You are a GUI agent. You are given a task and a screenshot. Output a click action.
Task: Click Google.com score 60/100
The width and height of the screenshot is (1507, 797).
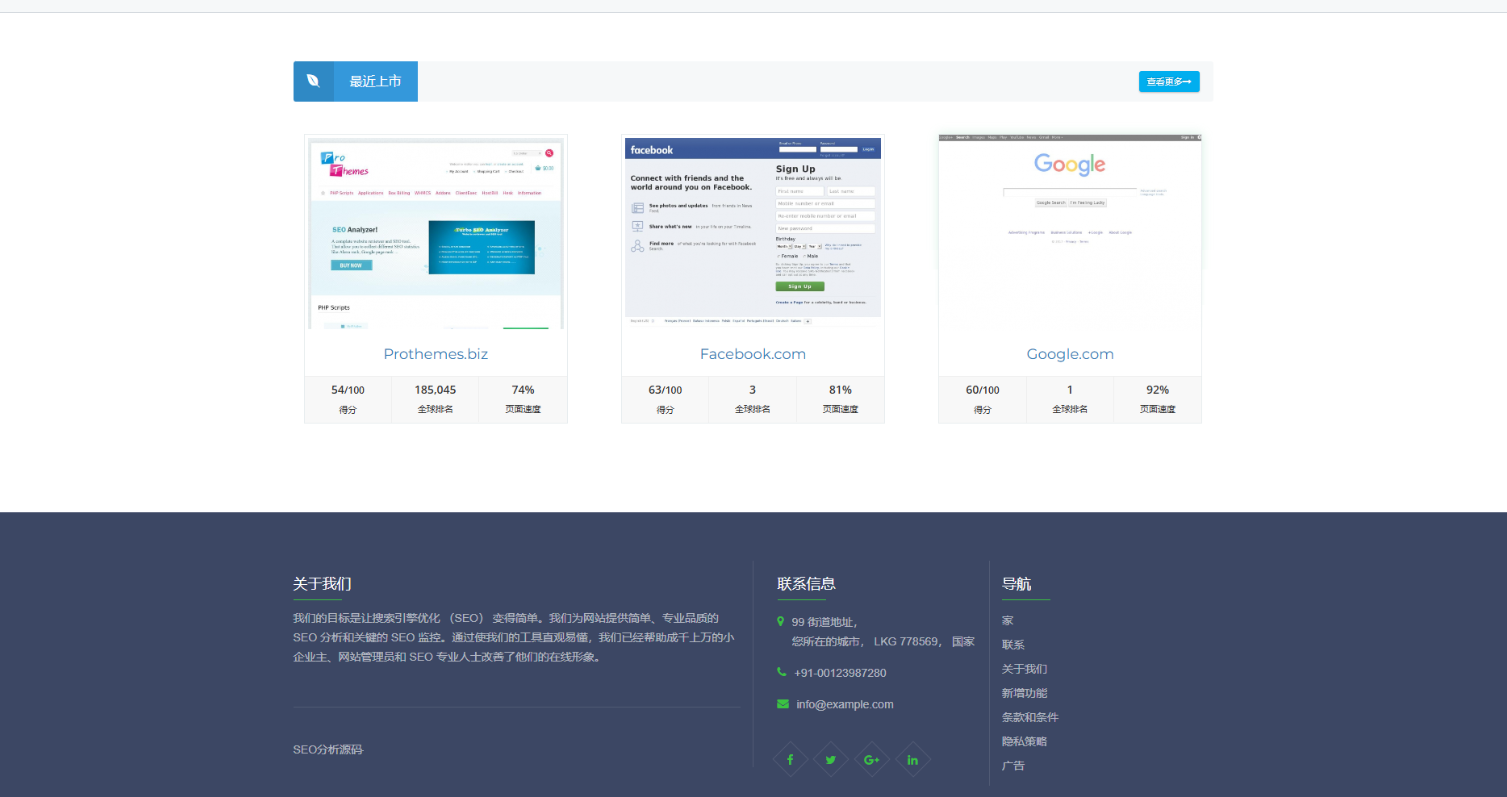pyautogui.click(x=982, y=390)
